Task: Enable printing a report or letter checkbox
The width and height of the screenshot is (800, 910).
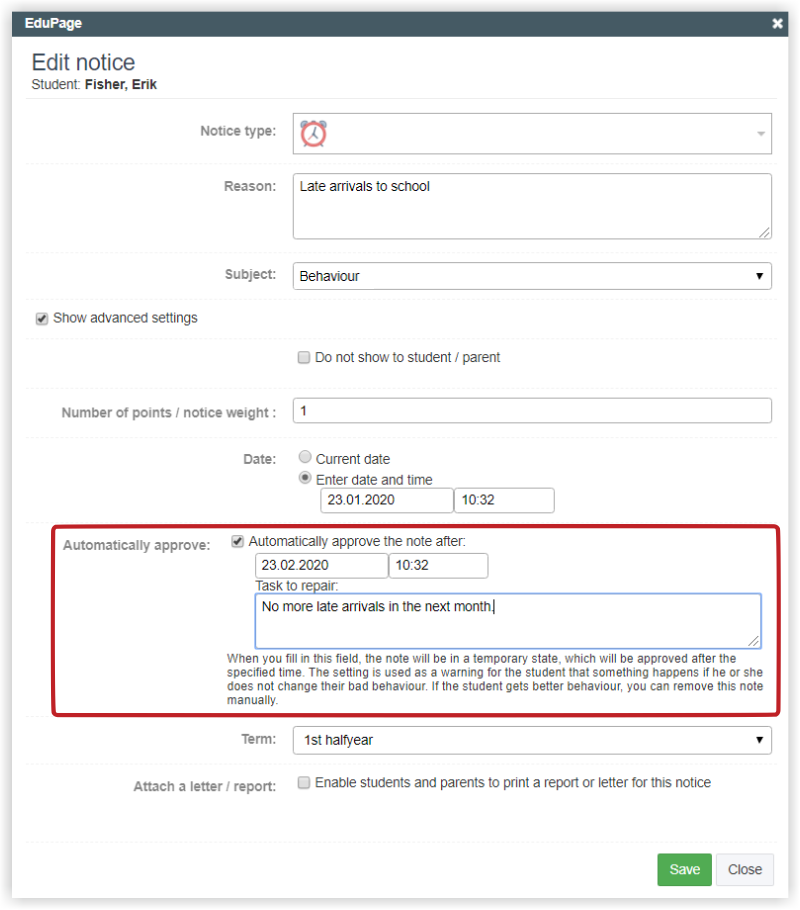Action: [304, 783]
